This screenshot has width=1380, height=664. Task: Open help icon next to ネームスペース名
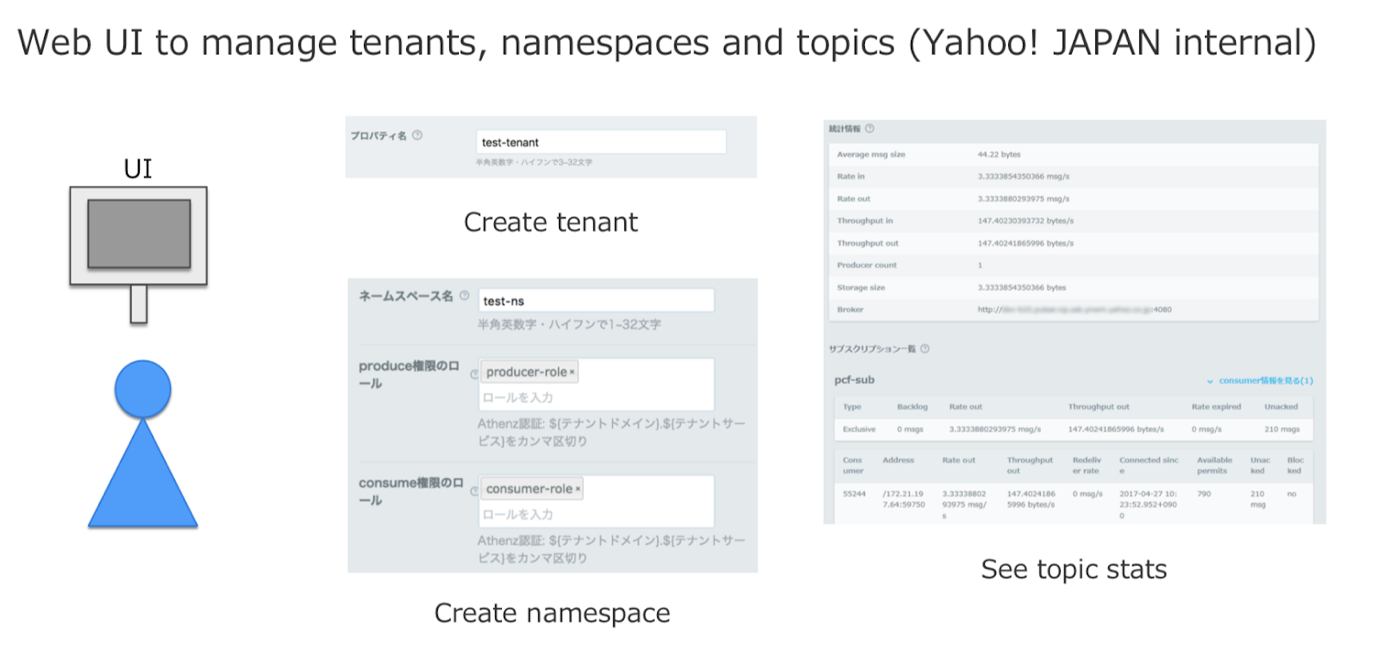click(464, 296)
